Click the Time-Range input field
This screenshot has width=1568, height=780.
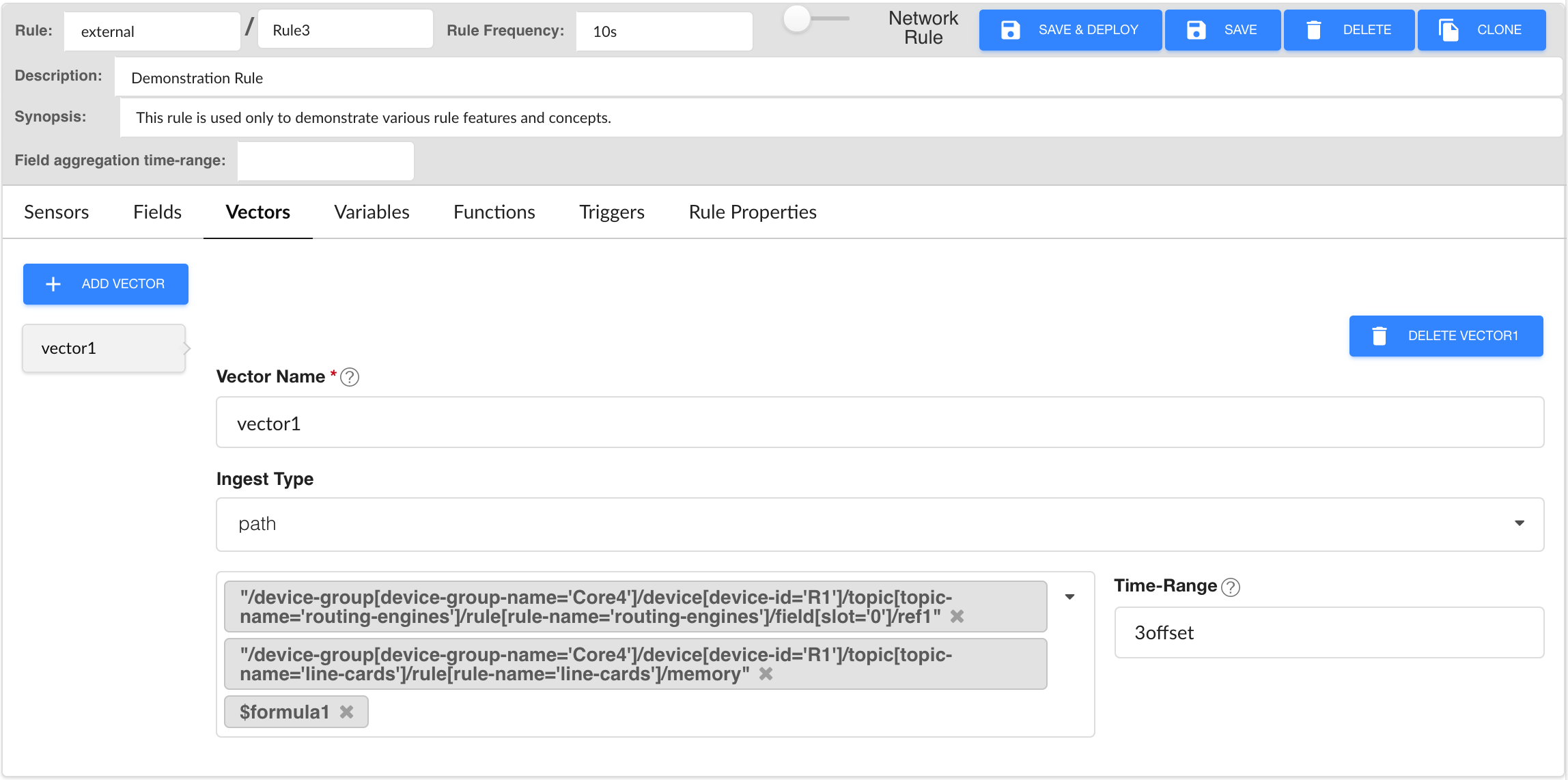coord(1328,632)
